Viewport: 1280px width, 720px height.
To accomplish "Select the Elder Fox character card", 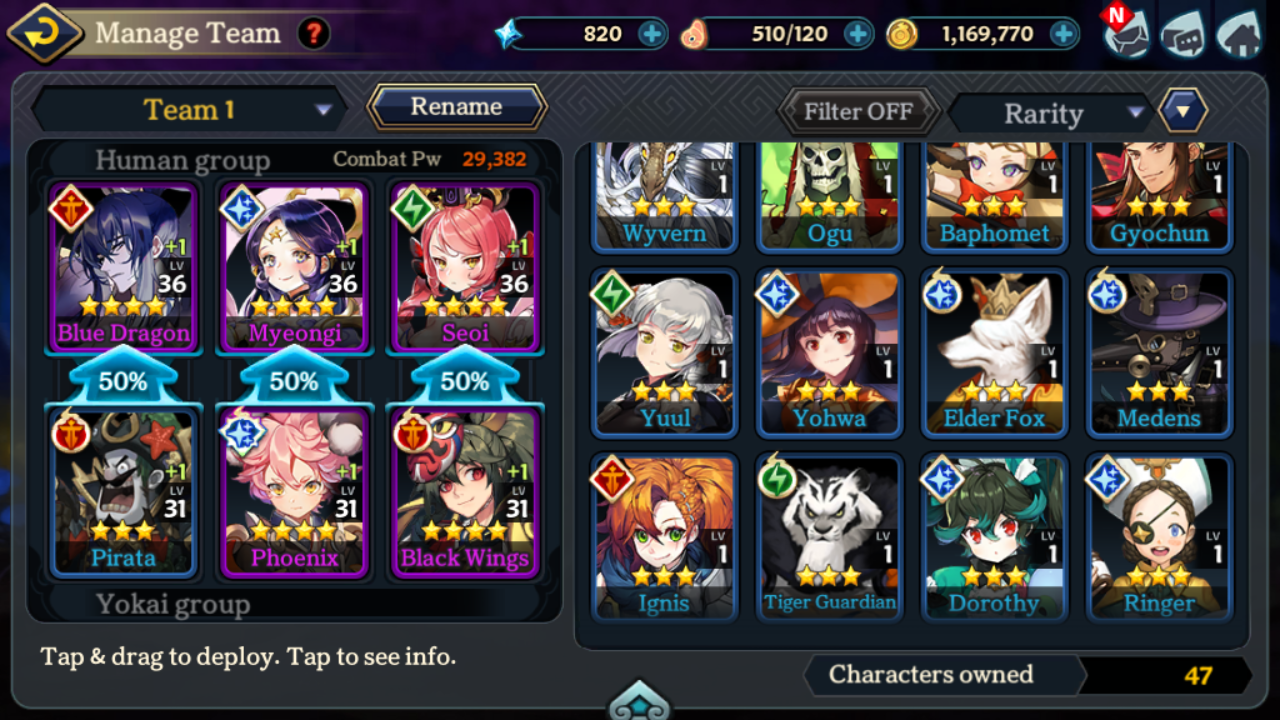I will [995, 352].
